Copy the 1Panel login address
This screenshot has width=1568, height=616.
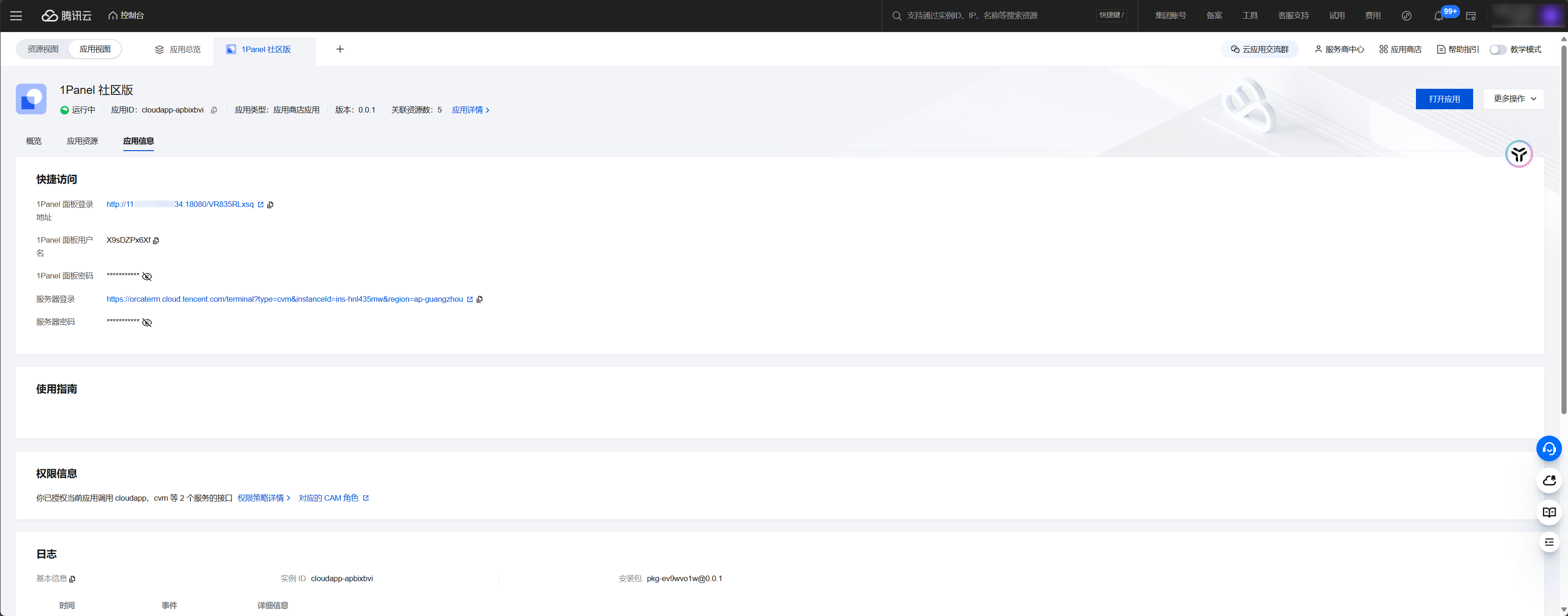tap(270, 205)
